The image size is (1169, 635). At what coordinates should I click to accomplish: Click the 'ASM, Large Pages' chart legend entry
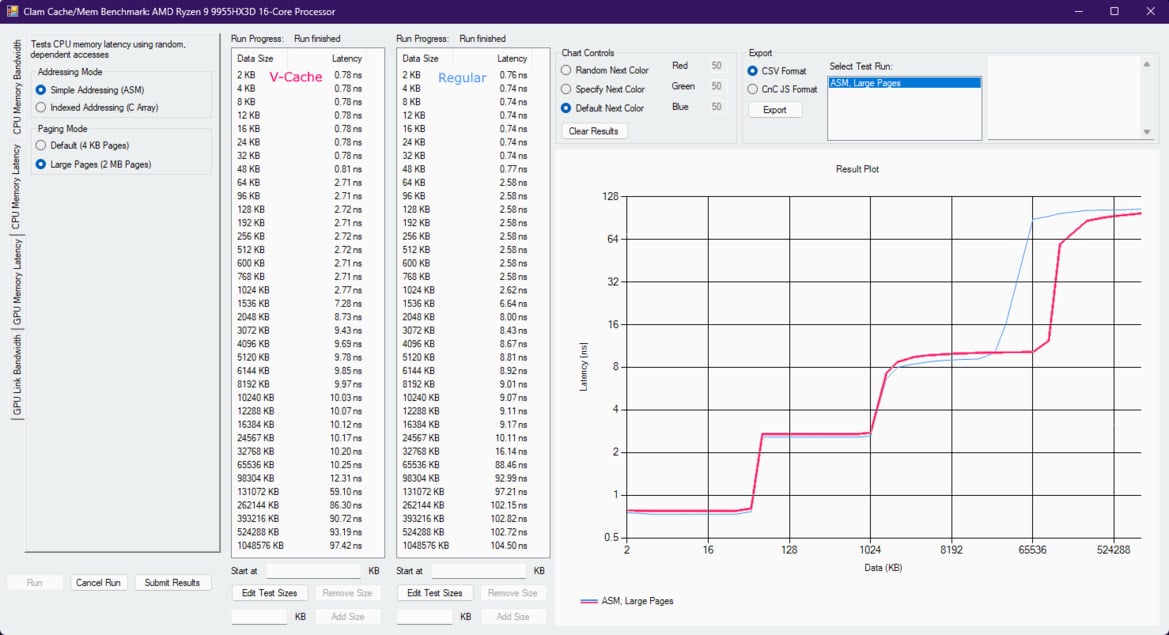pos(627,601)
